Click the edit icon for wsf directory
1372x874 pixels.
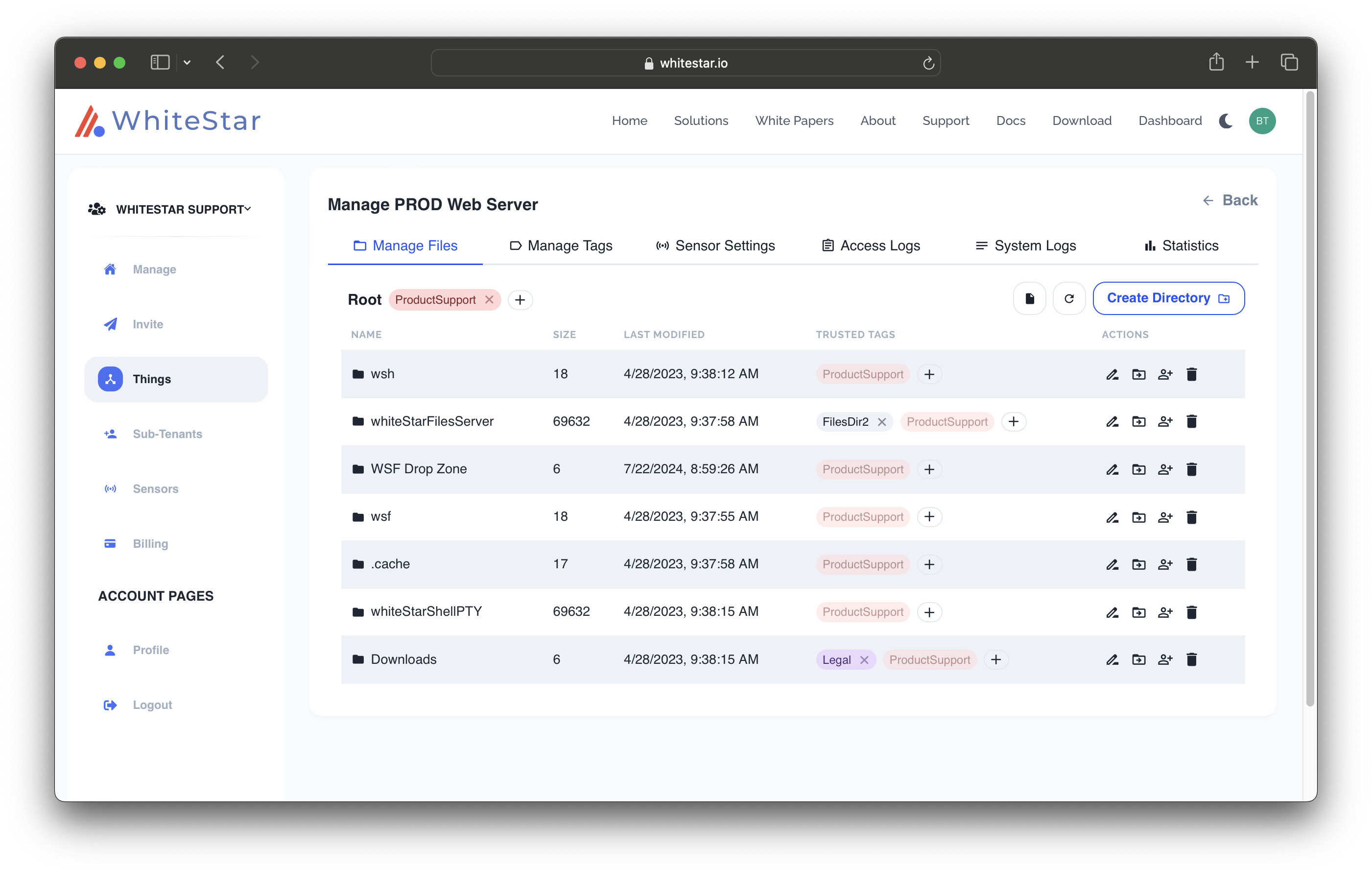pos(1111,516)
